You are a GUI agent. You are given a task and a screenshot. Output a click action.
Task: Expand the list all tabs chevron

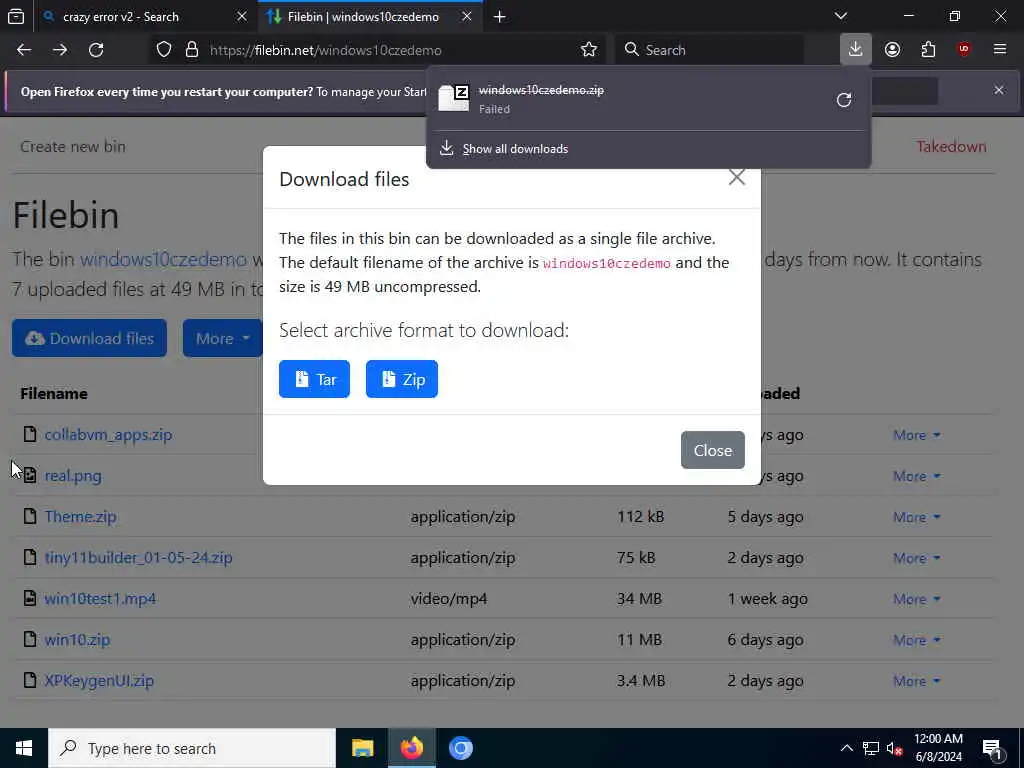841,16
